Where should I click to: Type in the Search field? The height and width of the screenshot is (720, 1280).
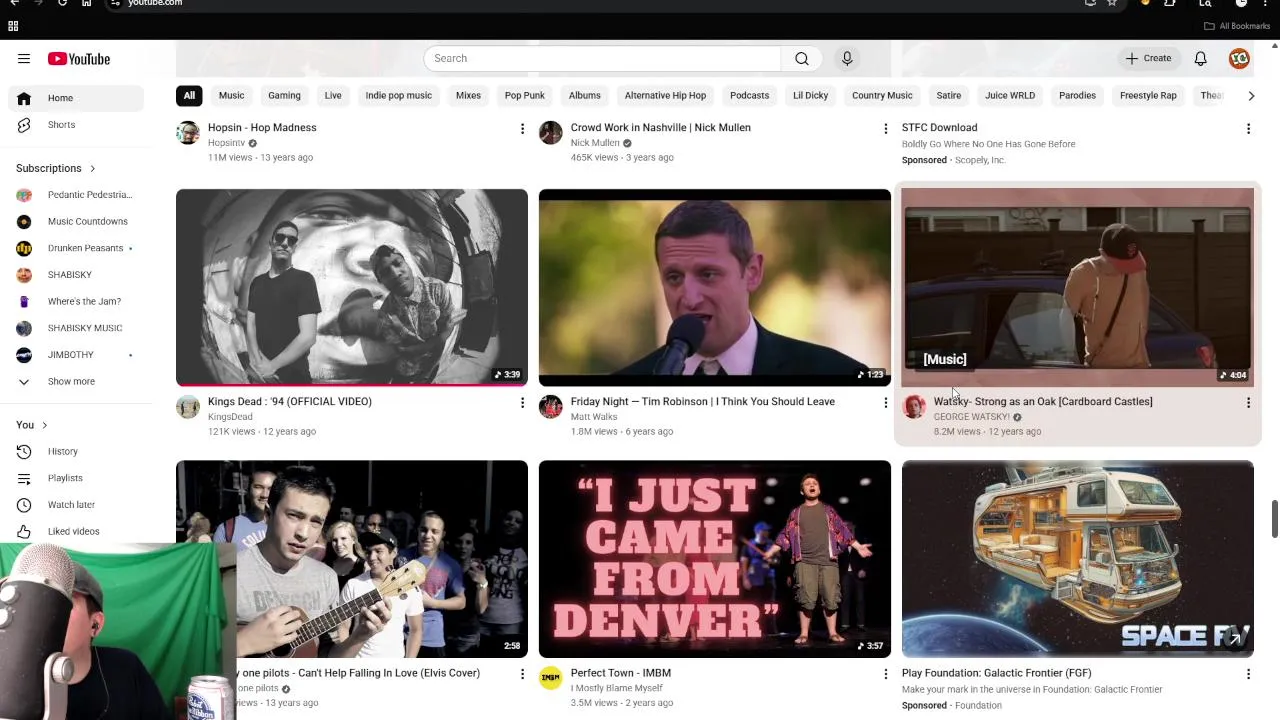click(602, 58)
